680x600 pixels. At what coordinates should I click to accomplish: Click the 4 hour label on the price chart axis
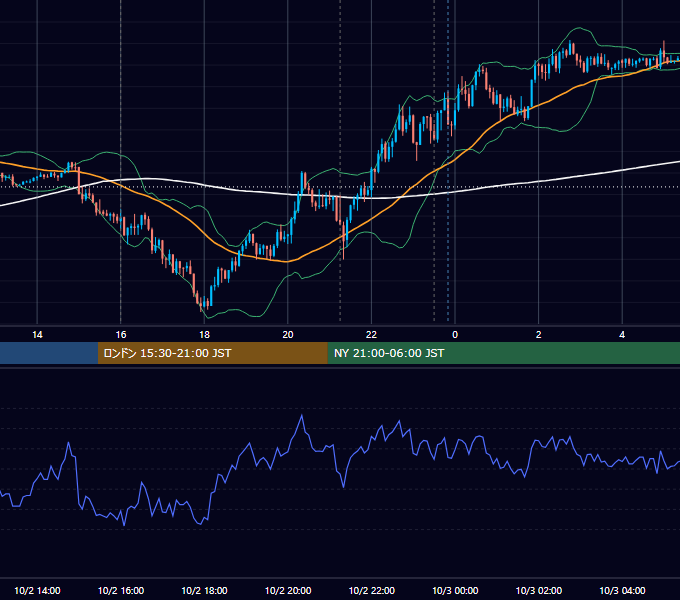pyautogui.click(x=622, y=335)
